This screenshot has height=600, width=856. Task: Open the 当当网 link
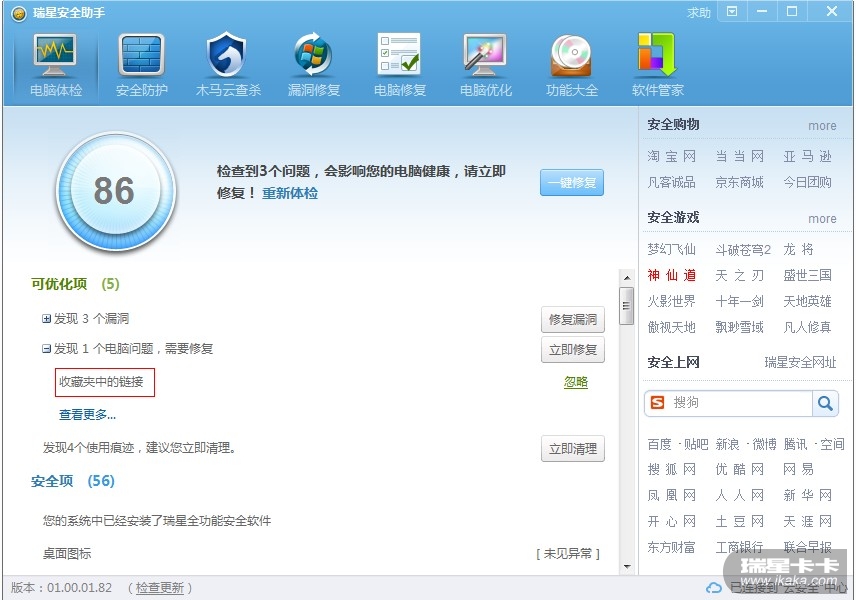tap(739, 157)
